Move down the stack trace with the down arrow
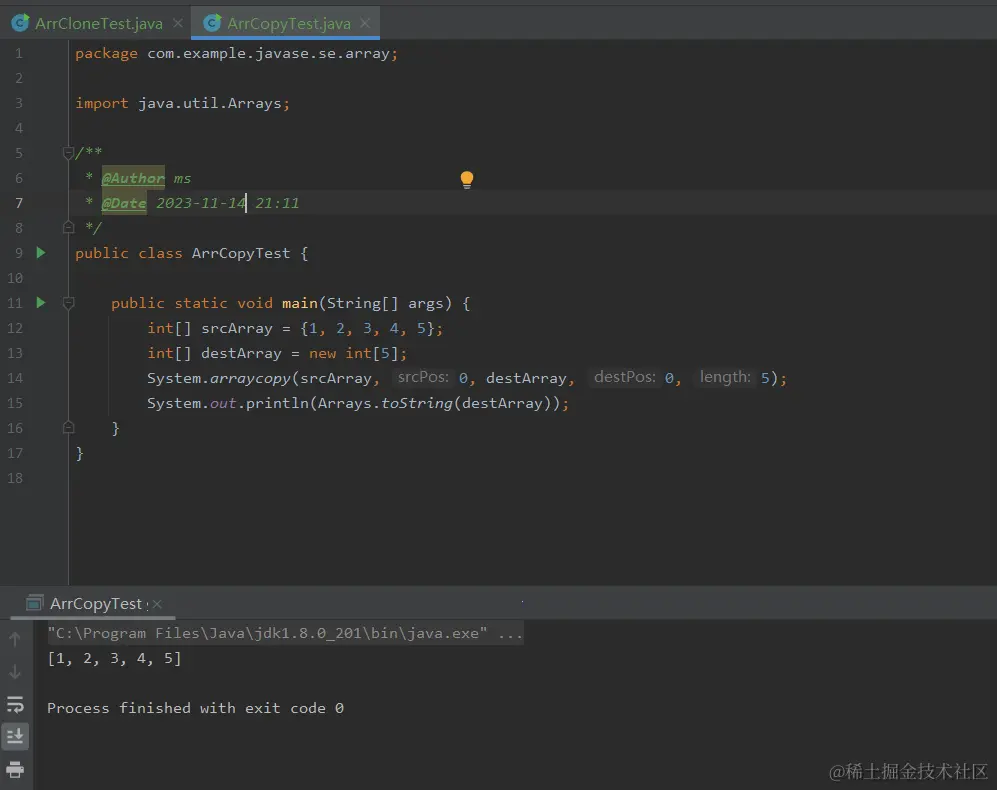This screenshot has width=997, height=790. (x=15, y=672)
